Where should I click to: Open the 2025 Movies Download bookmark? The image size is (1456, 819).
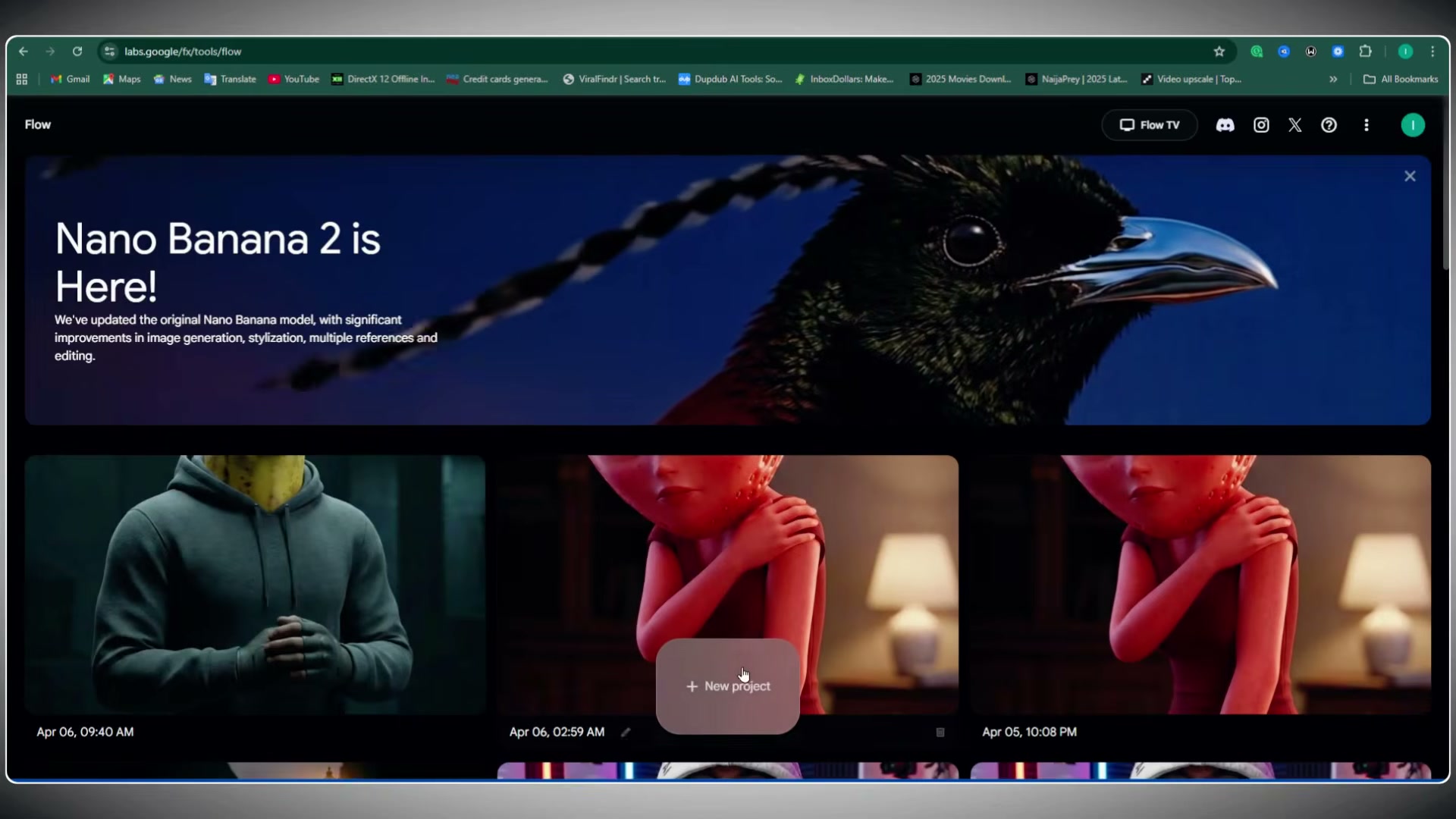(961, 79)
